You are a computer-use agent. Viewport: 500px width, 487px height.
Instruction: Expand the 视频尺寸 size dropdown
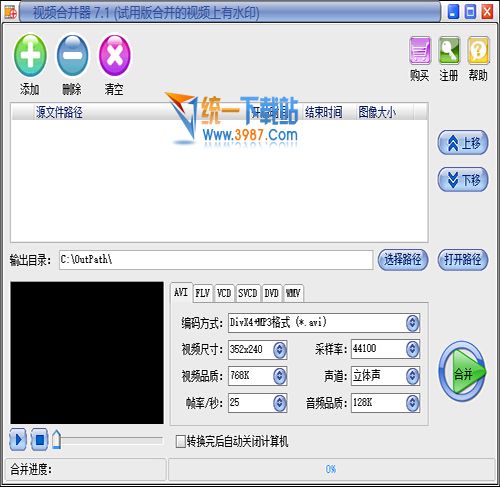[280, 349]
